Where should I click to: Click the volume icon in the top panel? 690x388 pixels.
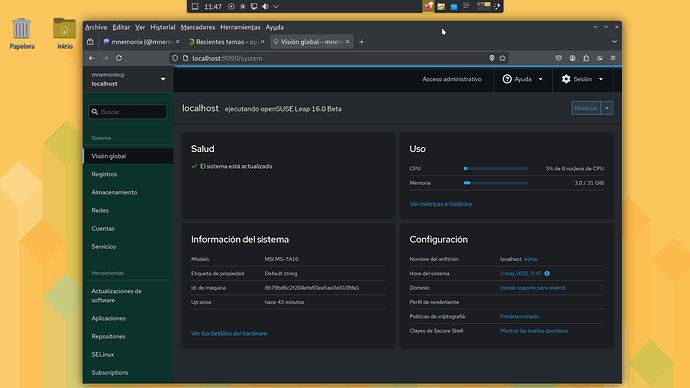pyautogui.click(x=265, y=7)
